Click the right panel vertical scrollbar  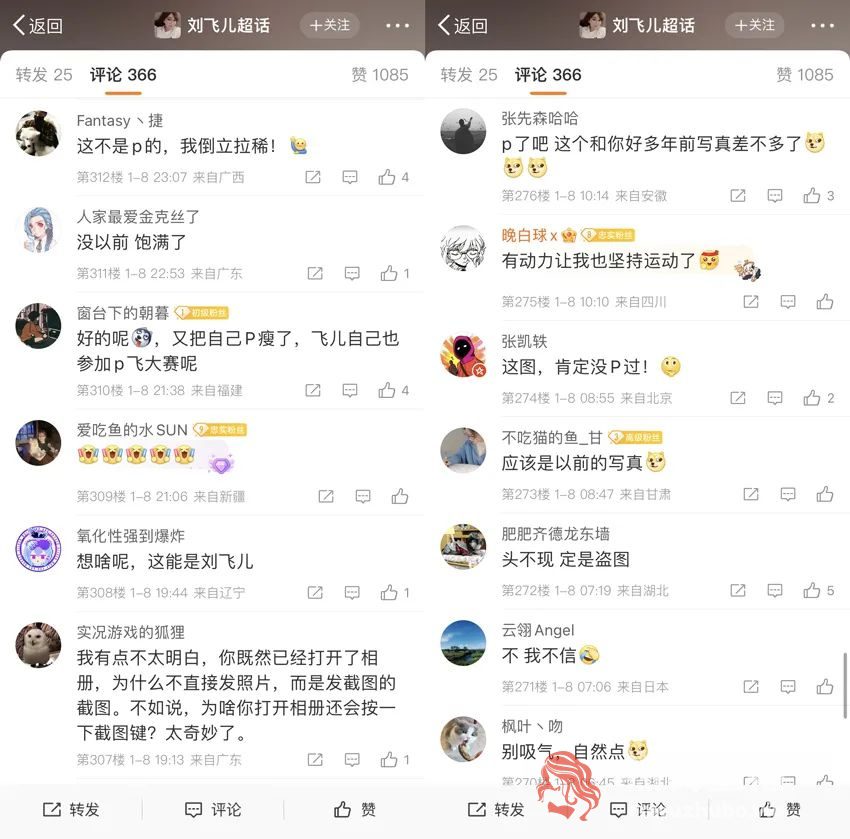click(845, 686)
